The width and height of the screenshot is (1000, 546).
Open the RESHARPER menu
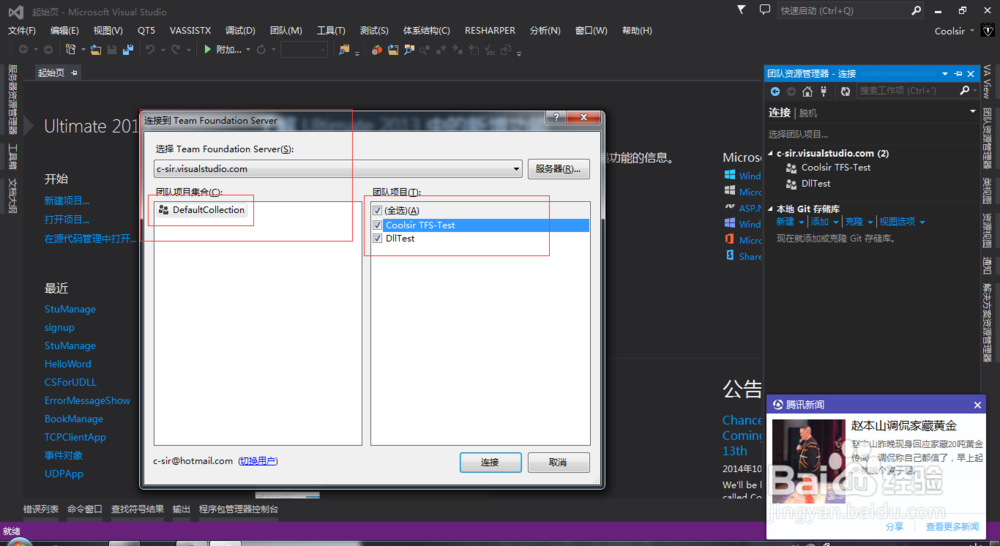(490, 31)
